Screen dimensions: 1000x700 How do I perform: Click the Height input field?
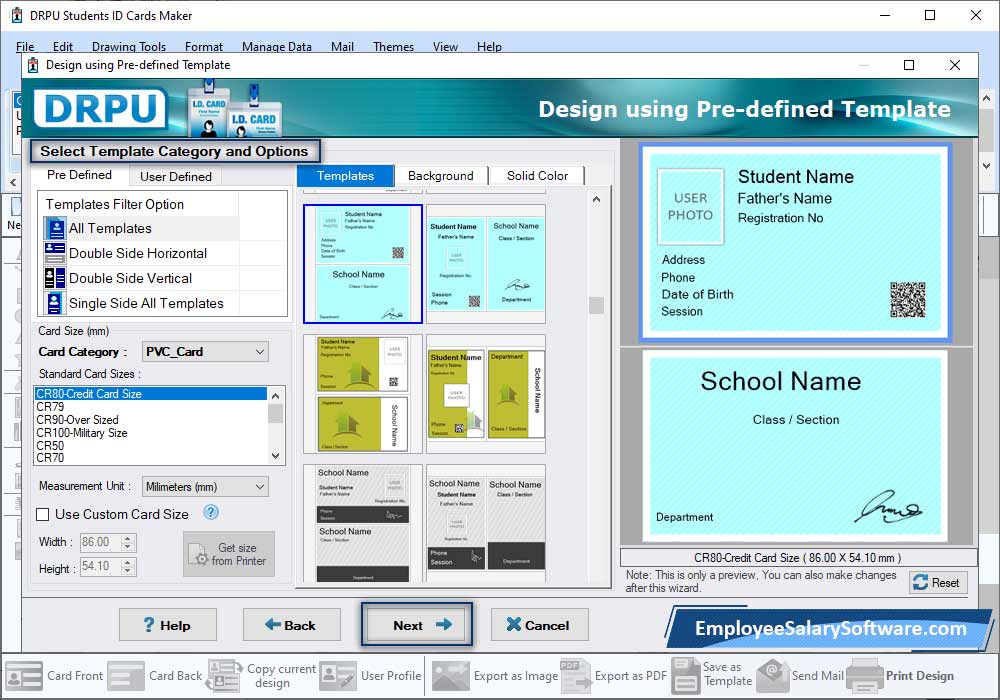pyautogui.click(x=101, y=567)
